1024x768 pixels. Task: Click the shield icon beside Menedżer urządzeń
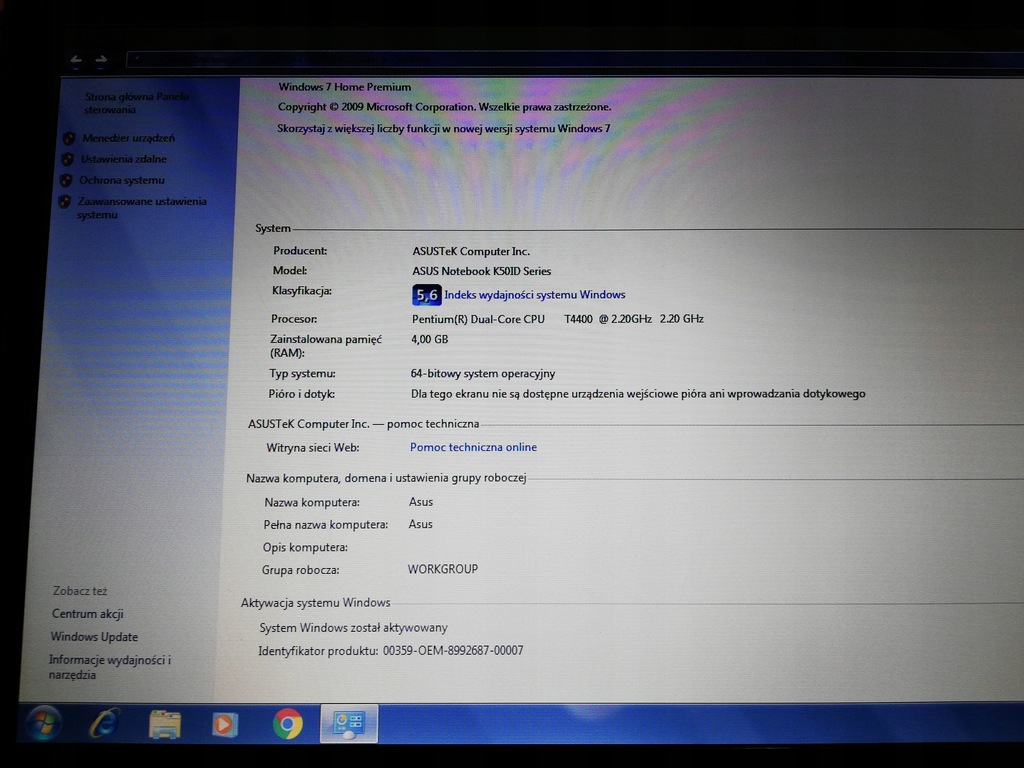[69, 138]
